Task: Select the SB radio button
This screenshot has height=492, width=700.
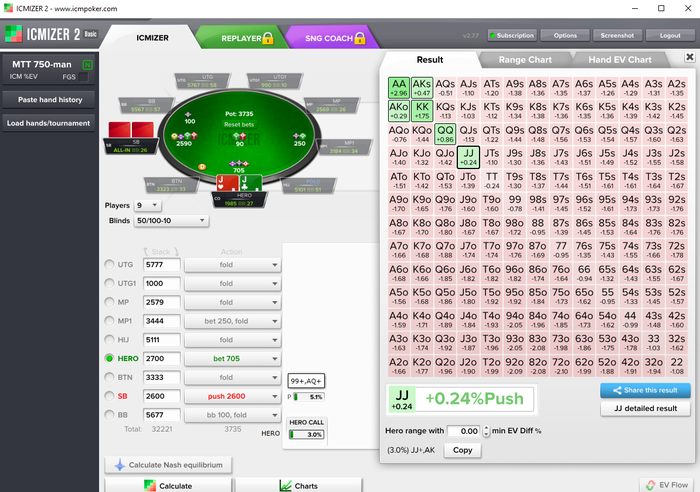Action: coord(109,396)
